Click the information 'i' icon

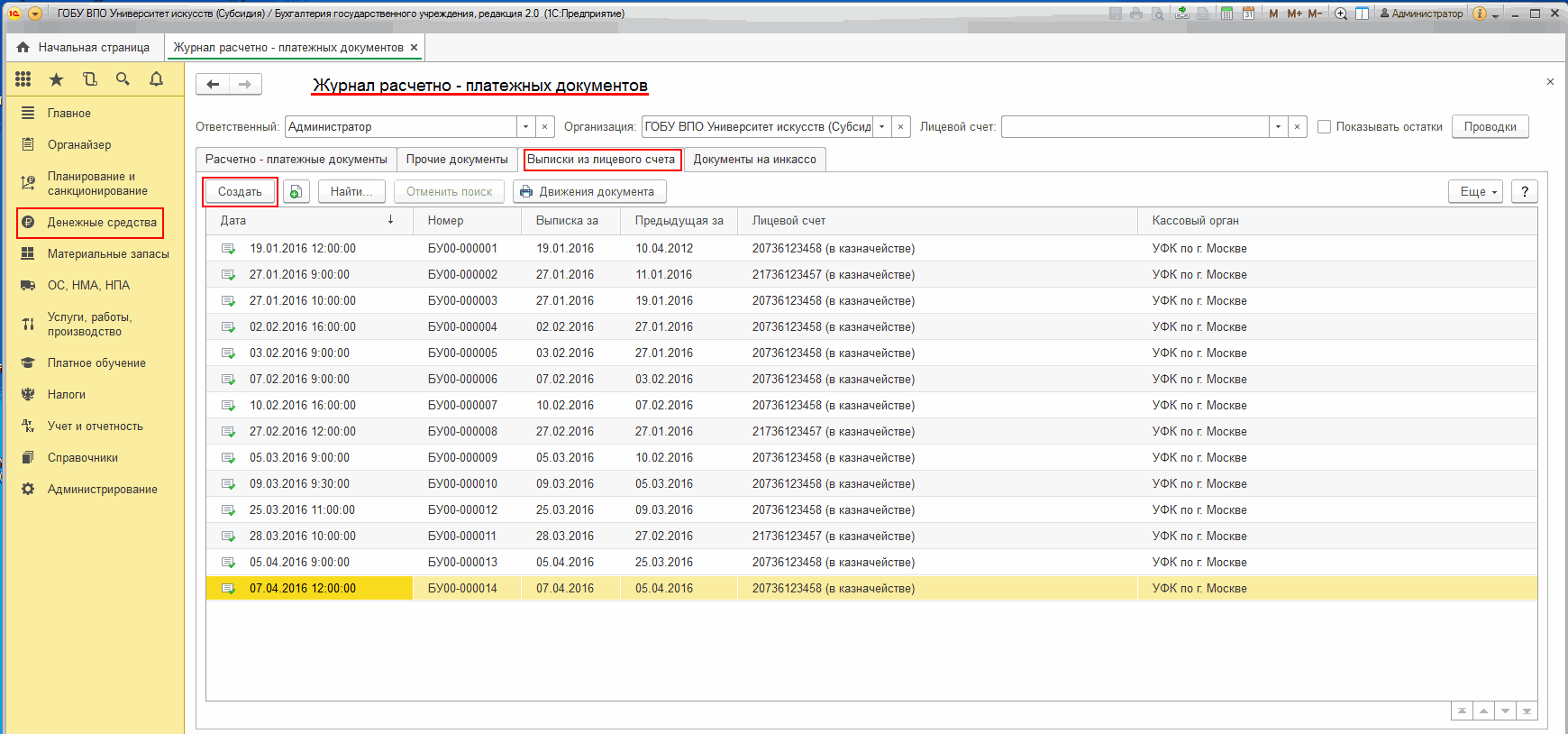pyautogui.click(x=1480, y=14)
